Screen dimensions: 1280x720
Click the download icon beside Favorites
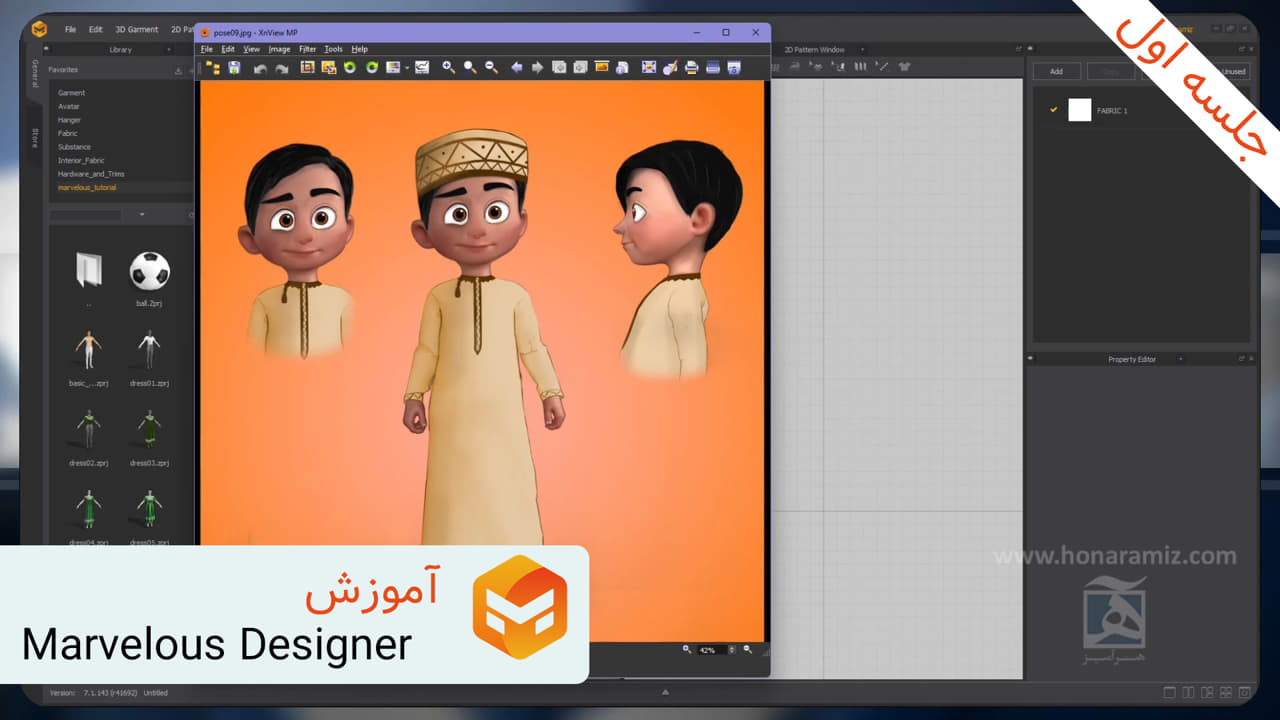click(178, 70)
